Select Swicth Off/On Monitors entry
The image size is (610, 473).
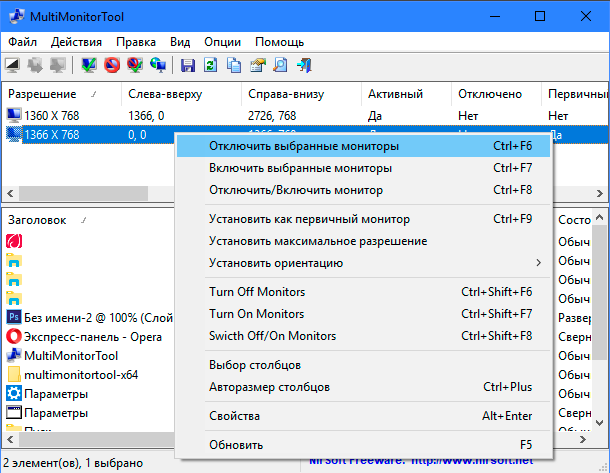[x=363, y=336]
